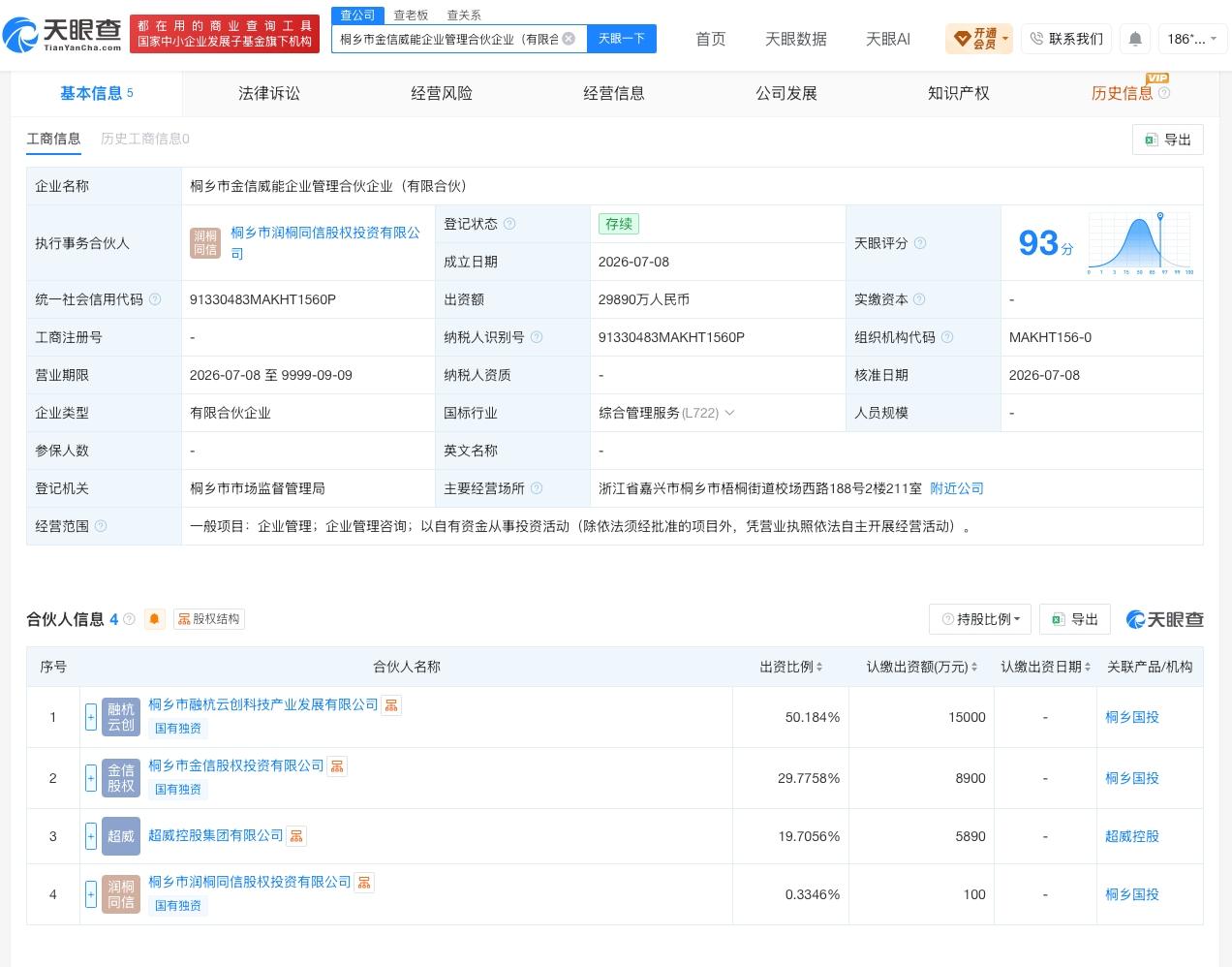Screen dimensions: 1232x967
Task: Click 联系我们 button
Action: pos(1065,39)
